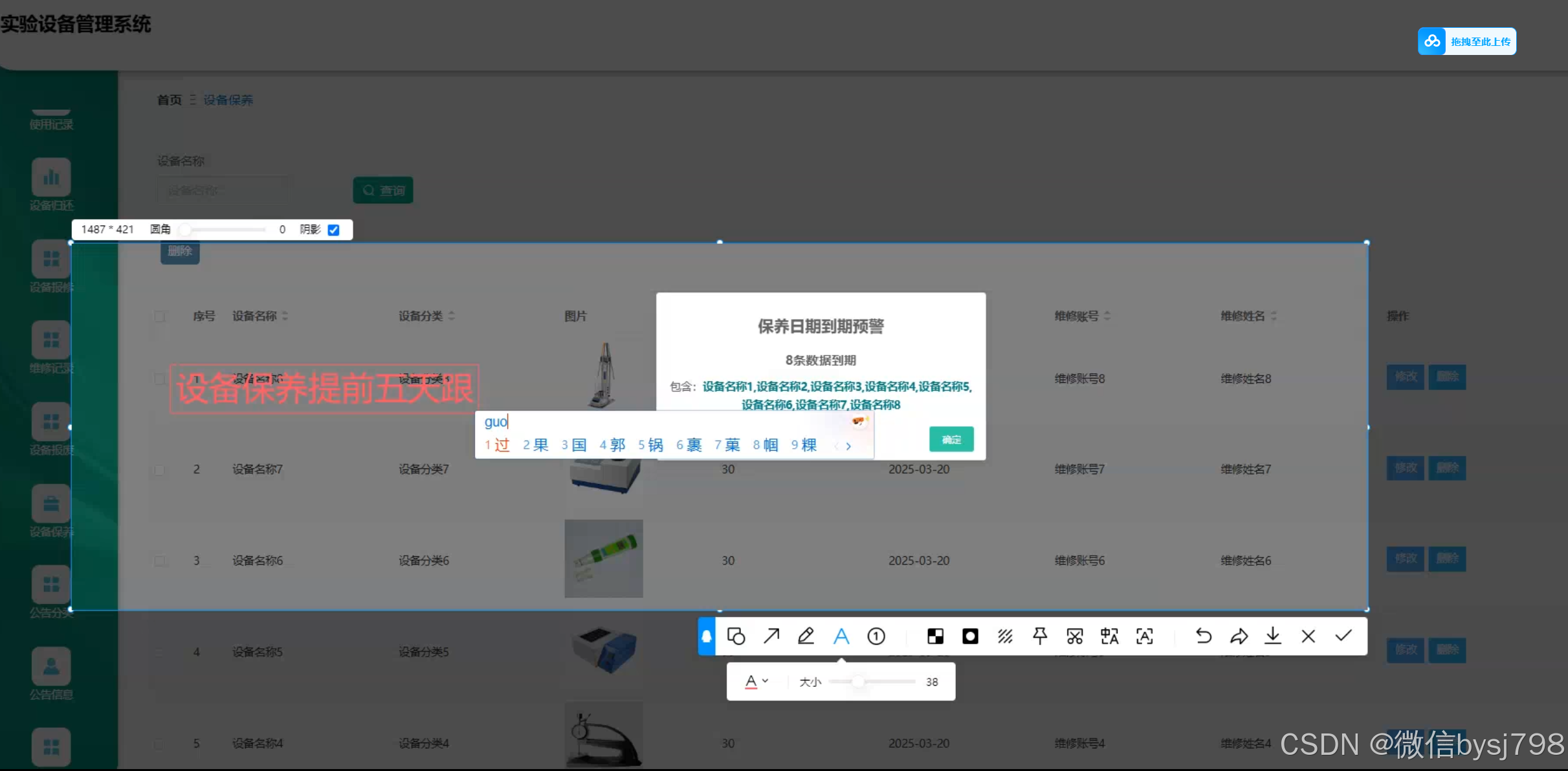Screen dimensions: 1568x771
Task: Choose IME candidate 2 果
Action: click(536, 445)
